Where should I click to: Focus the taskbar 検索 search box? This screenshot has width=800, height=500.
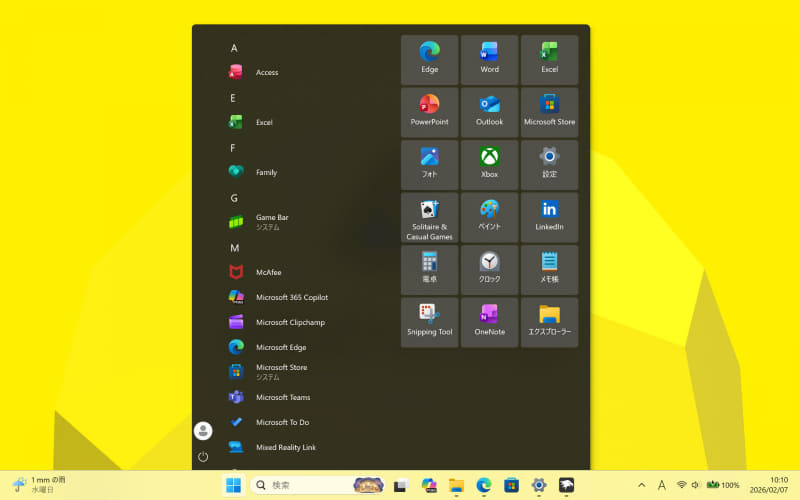coord(317,485)
